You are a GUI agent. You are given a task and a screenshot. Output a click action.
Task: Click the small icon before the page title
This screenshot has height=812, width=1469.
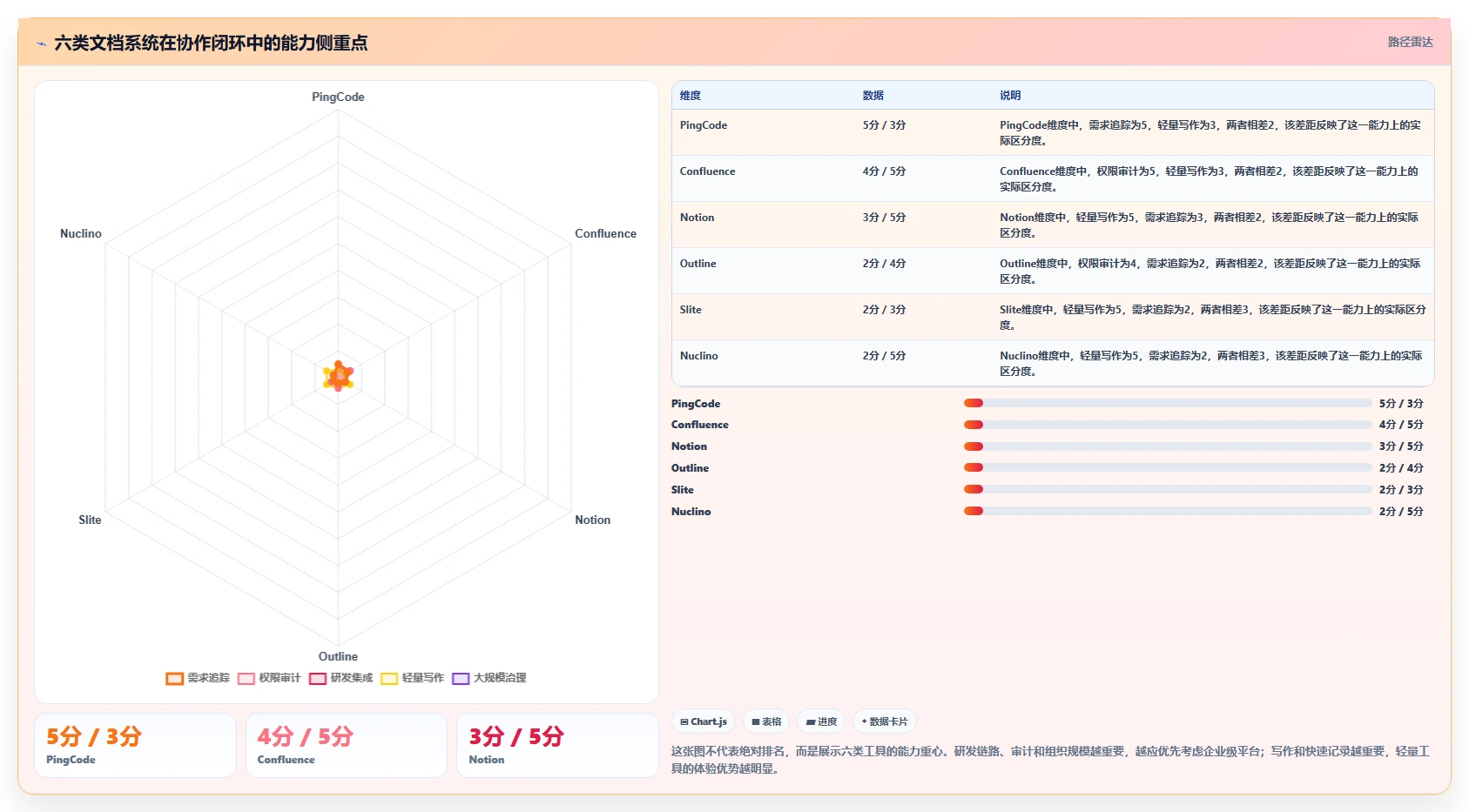pos(41,44)
